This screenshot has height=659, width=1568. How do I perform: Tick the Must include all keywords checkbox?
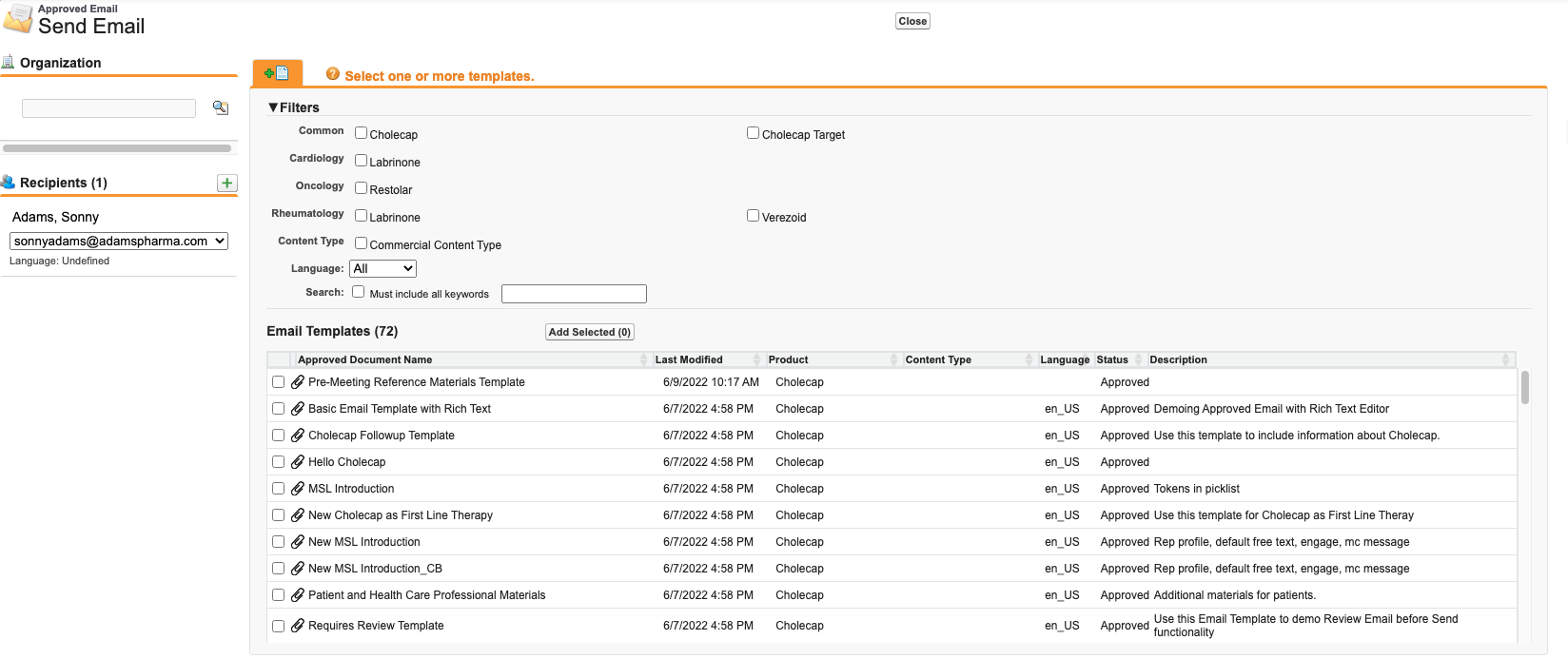click(x=359, y=292)
